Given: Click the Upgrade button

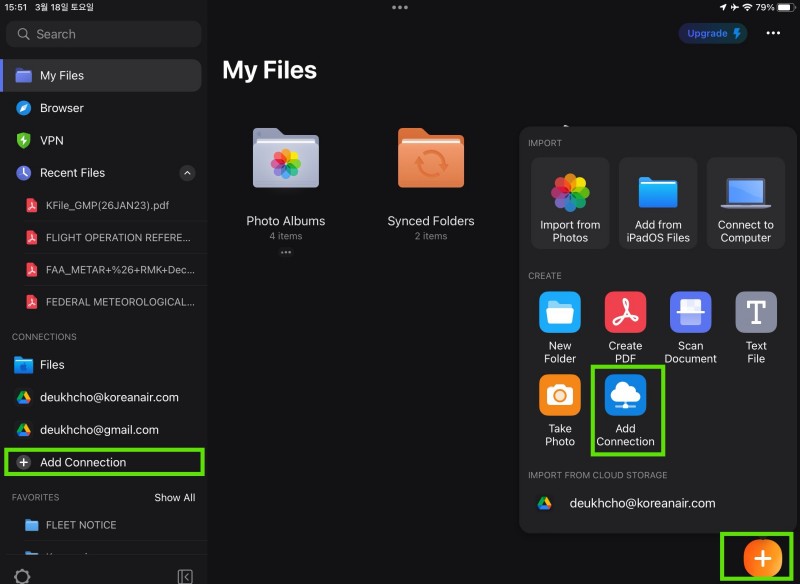Looking at the screenshot, I should click(x=713, y=33).
